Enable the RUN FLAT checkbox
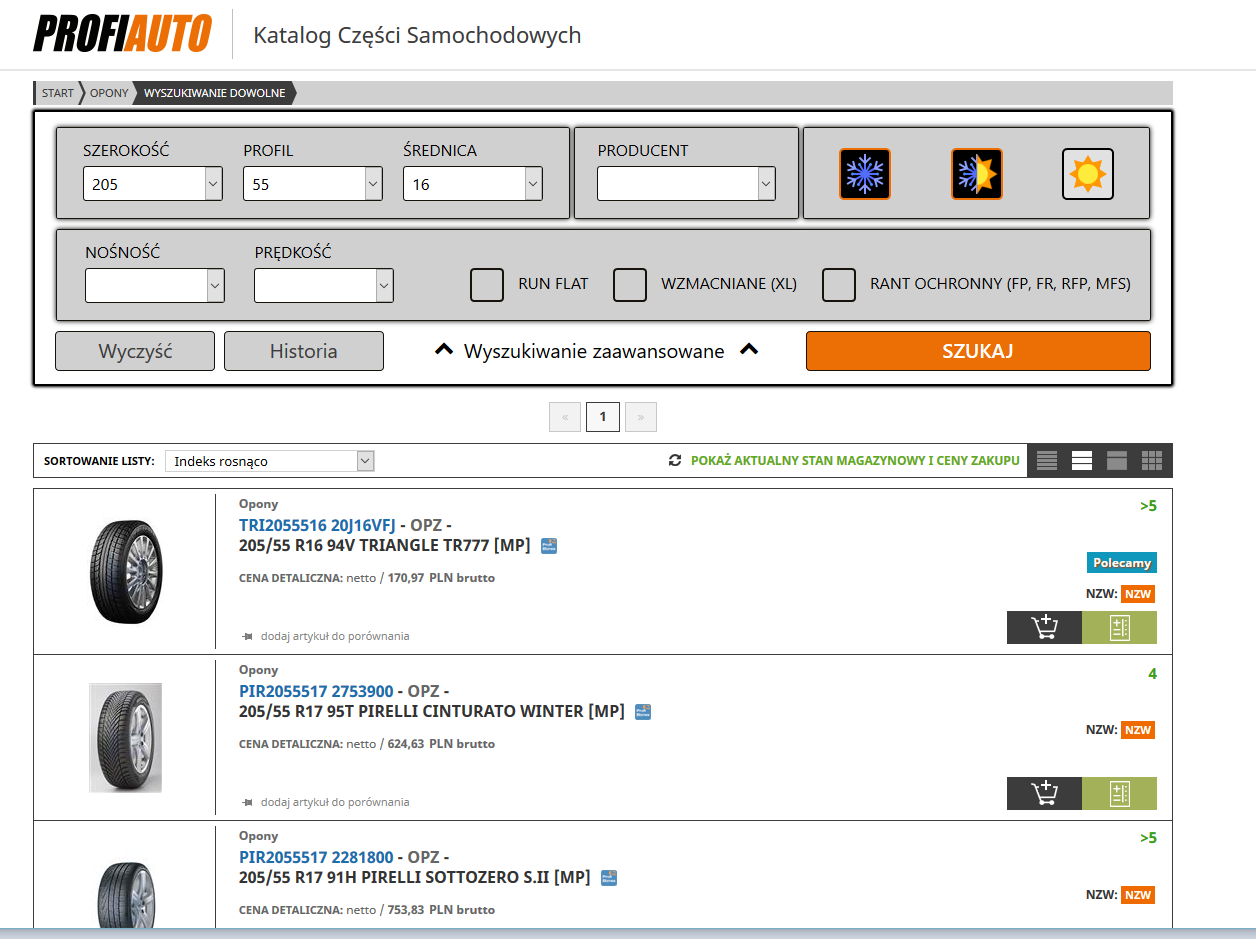 click(x=487, y=284)
